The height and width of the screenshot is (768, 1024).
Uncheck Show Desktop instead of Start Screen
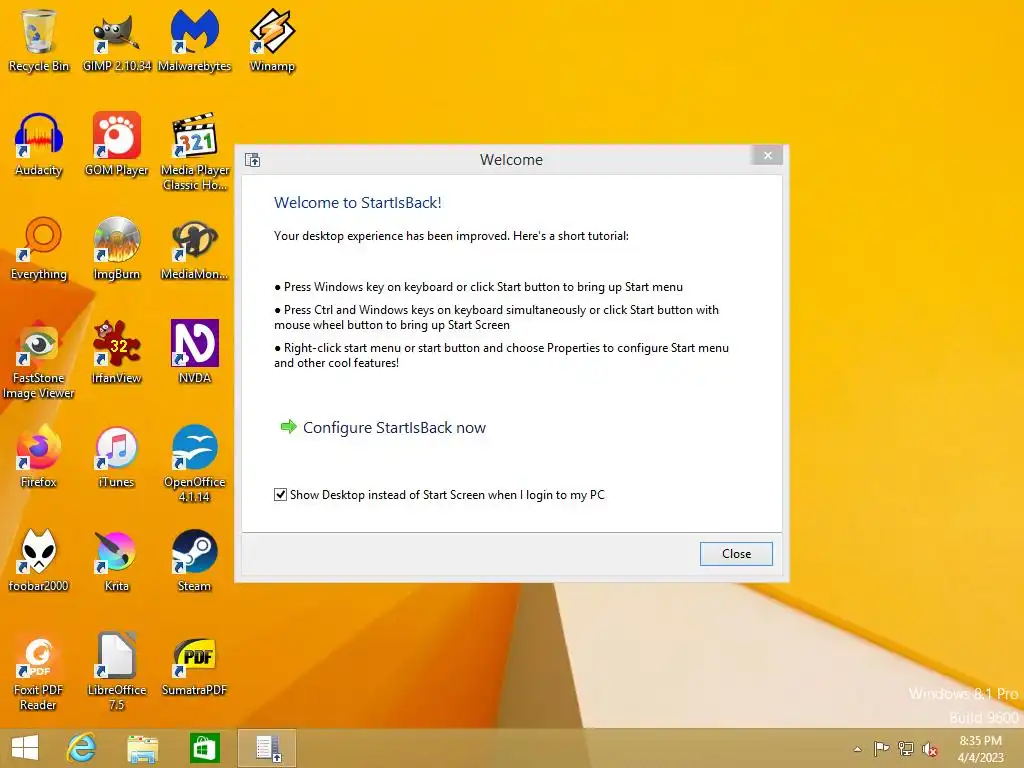tap(280, 494)
